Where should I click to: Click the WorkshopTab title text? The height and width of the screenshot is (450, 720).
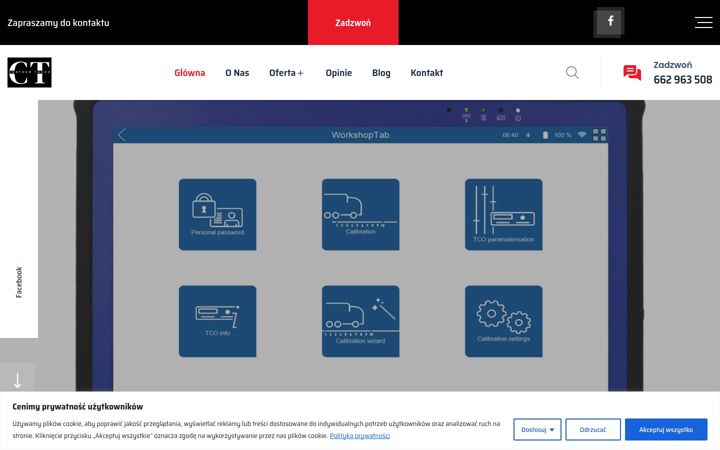pos(360,135)
